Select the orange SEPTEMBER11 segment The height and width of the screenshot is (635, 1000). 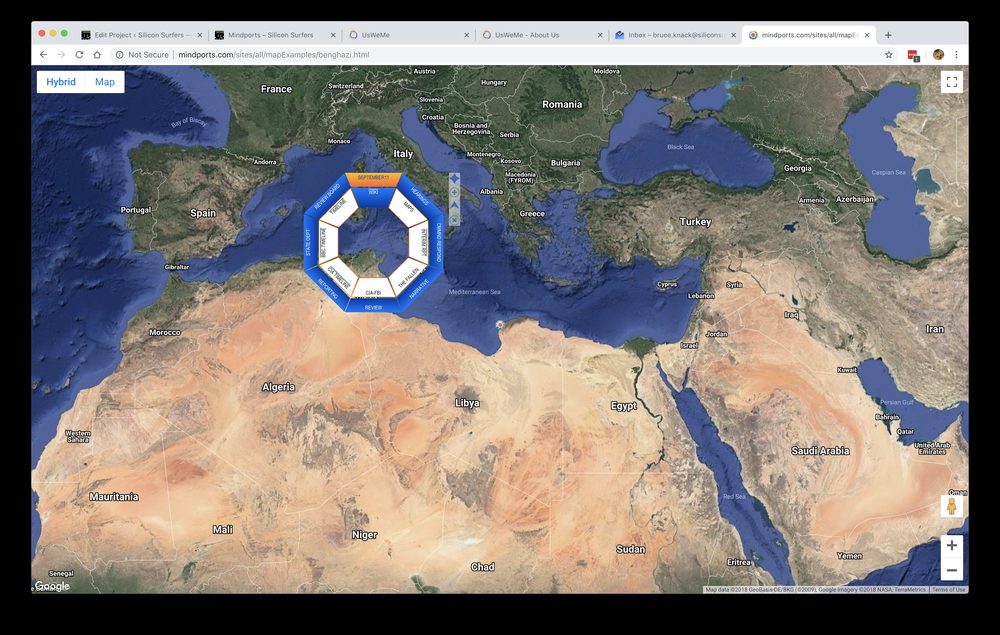373,178
